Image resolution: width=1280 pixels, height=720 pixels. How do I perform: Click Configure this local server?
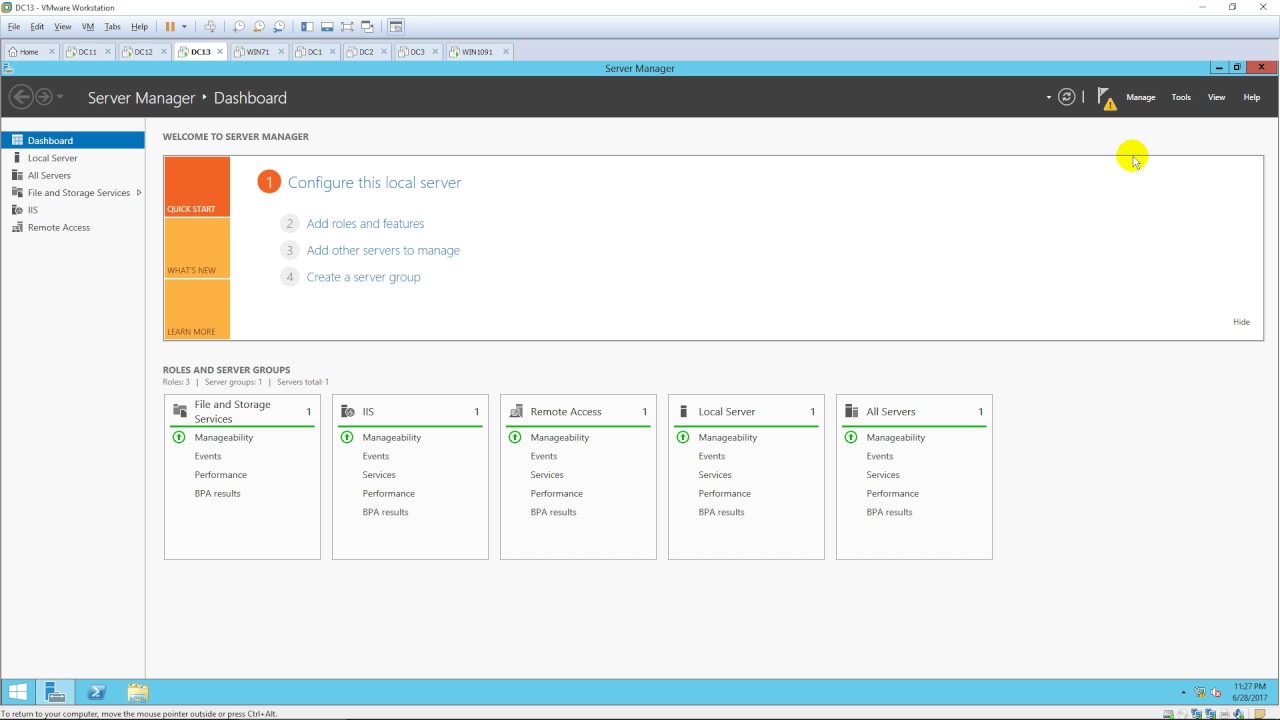click(x=374, y=183)
